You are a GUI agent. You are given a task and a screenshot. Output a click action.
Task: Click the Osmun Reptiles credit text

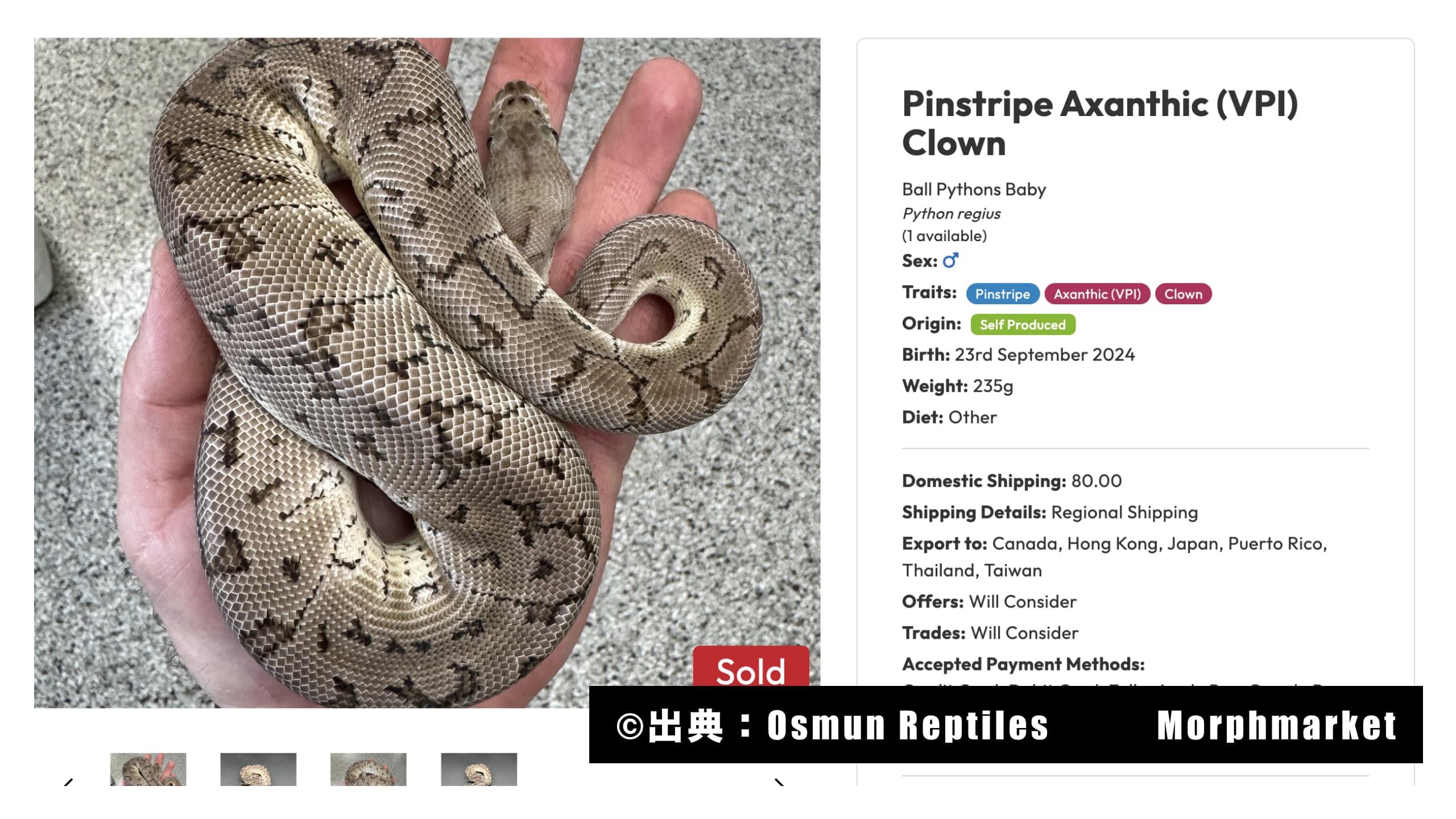coord(907,726)
